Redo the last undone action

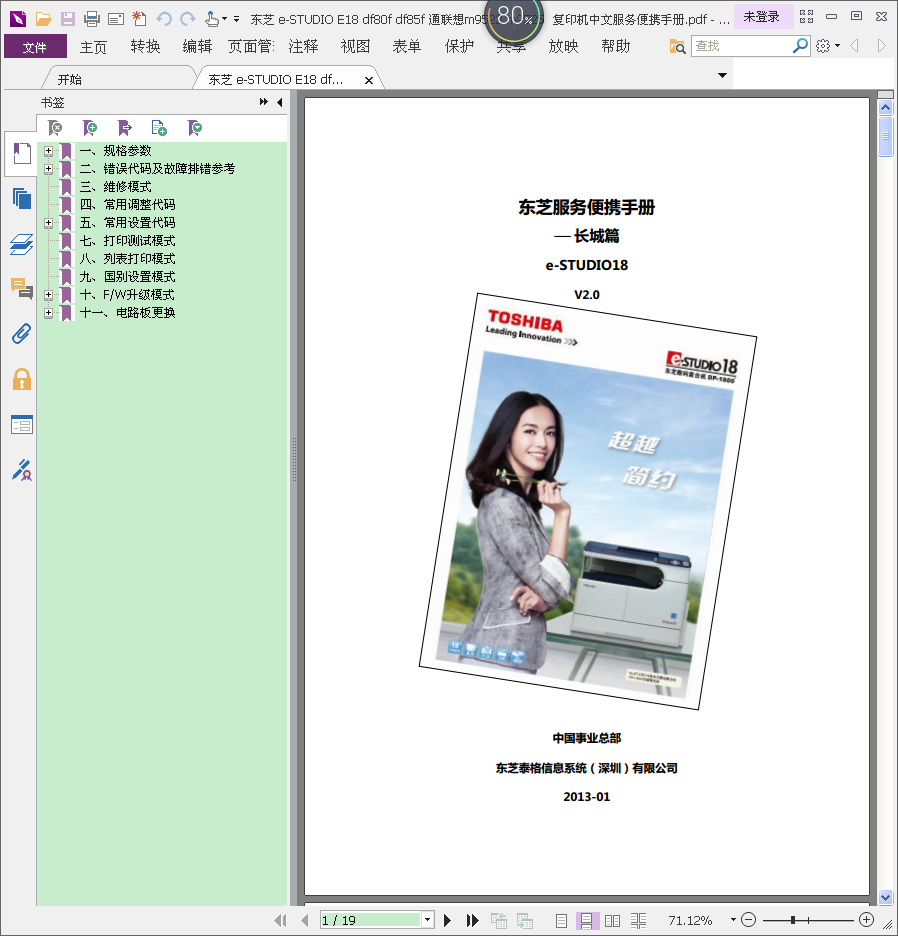point(188,19)
